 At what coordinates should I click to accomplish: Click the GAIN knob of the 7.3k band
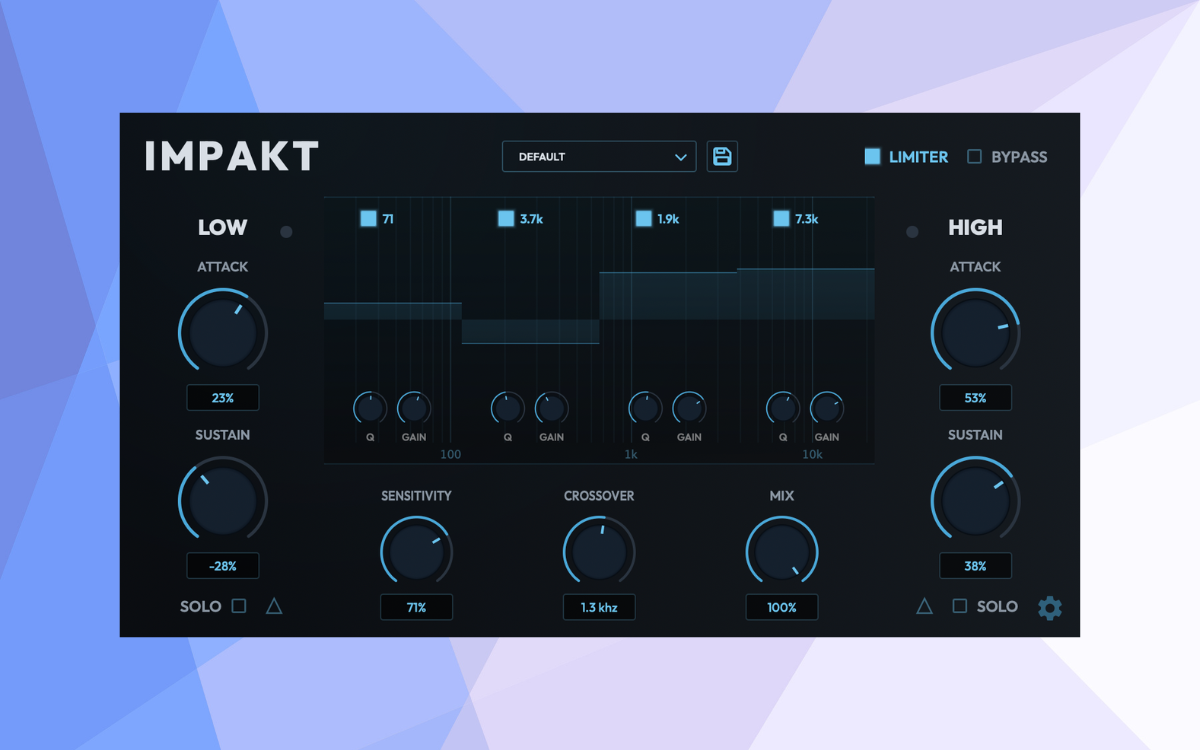pyautogui.click(x=828, y=408)
